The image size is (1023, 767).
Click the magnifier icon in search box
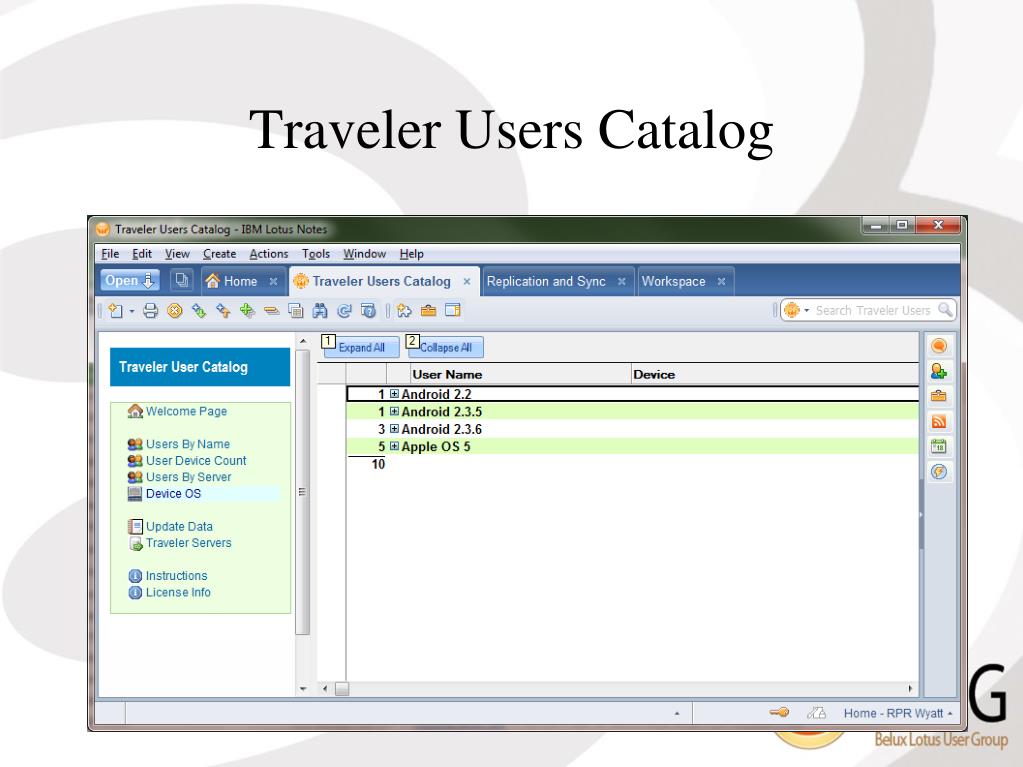[x=945, y=310]
